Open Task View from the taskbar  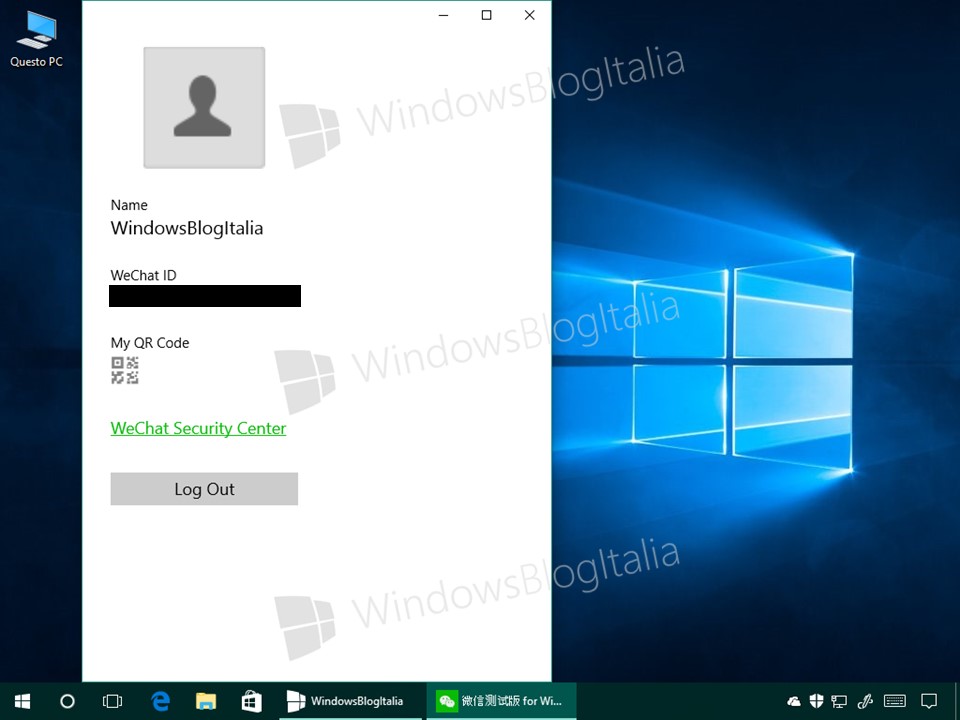coord(112,701)
